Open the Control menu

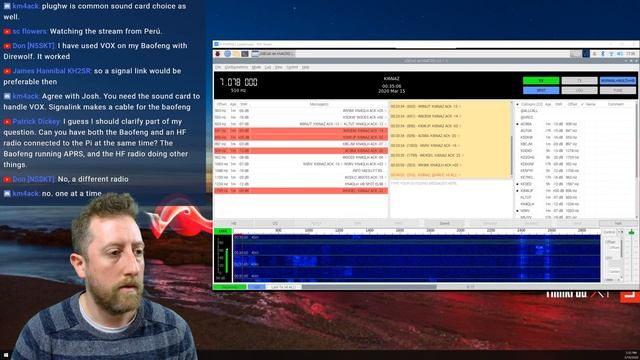pos(292,67)
